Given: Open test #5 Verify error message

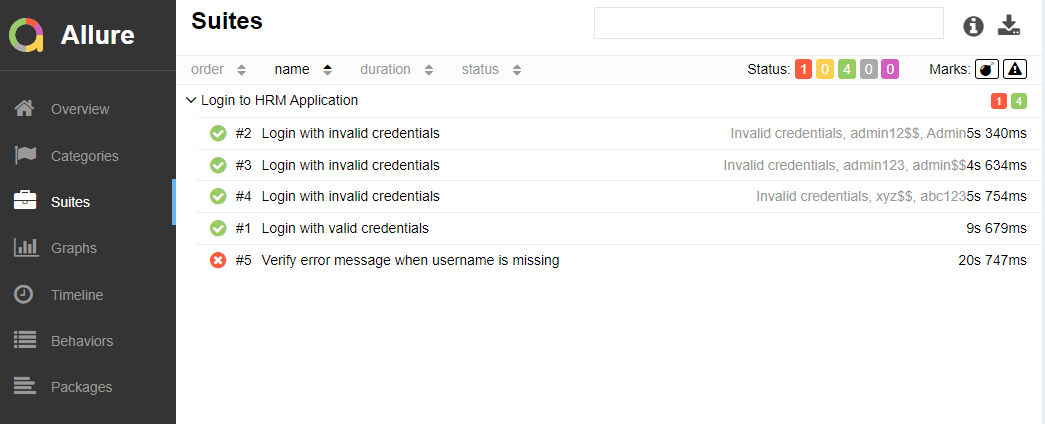Looking at the screenshot, I should coord(410,260).
